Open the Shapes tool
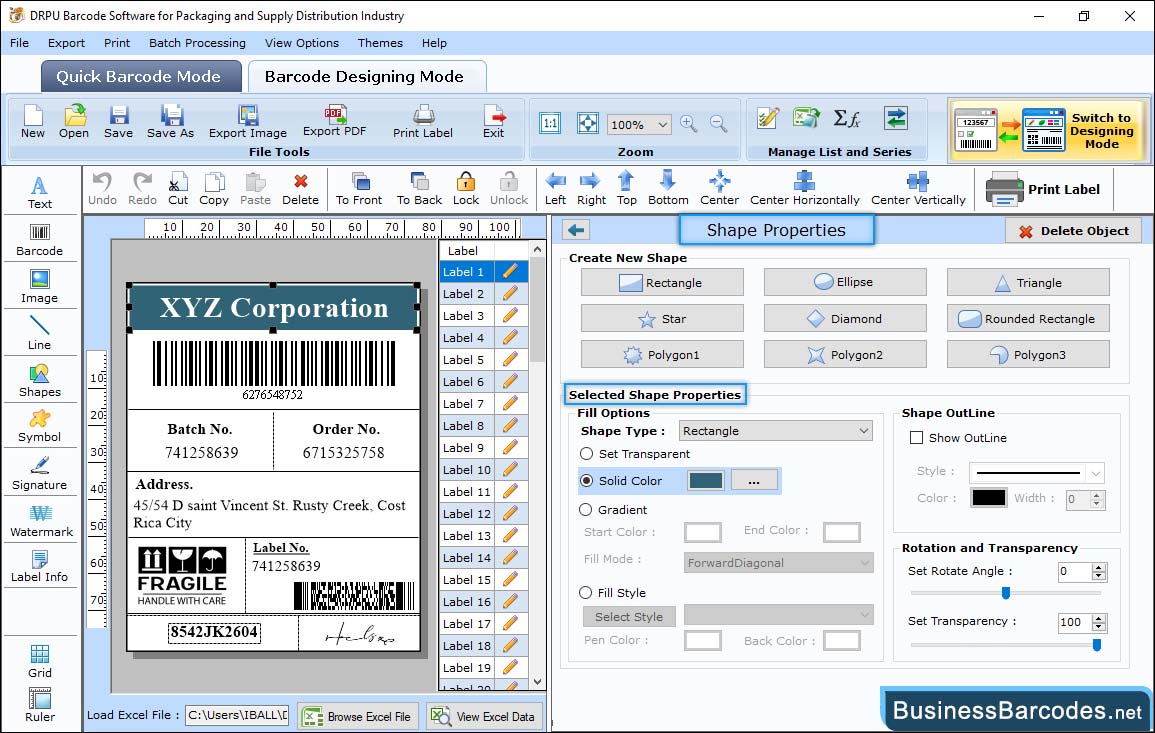 tap(40, 380)
